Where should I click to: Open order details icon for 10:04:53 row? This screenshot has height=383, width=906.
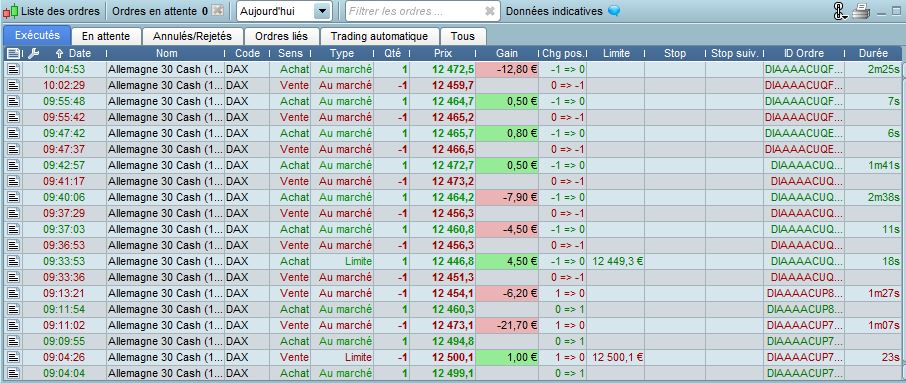(x=13, y=69)
